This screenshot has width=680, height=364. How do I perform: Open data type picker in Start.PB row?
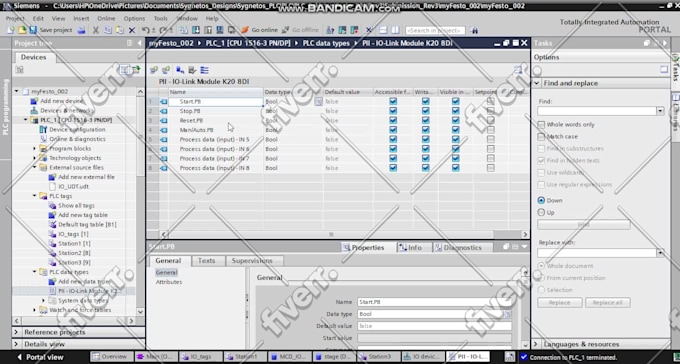[x=318, y=102]
